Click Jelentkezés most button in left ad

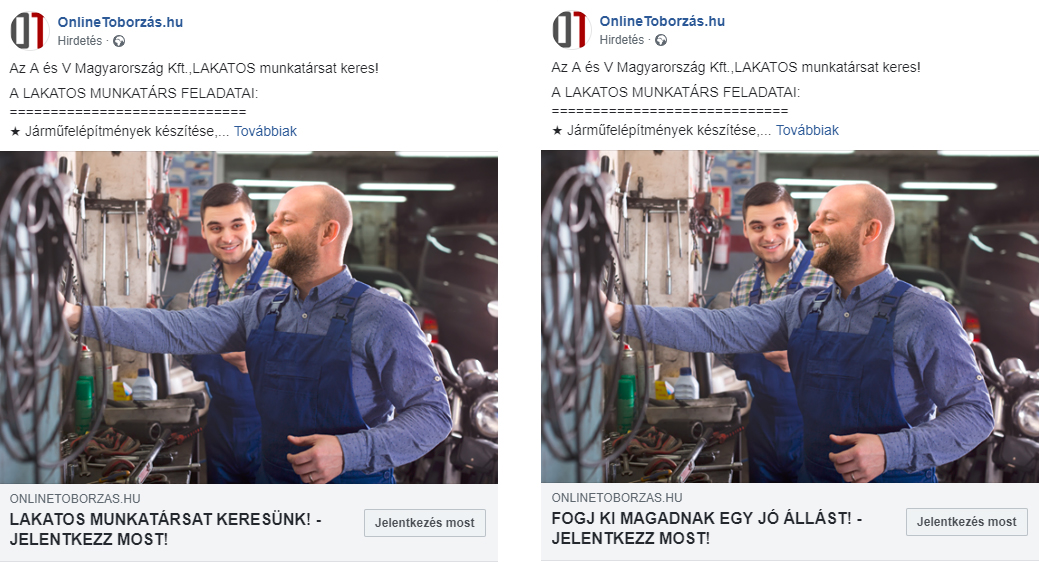pyautogui.click(x=425, y=523)
